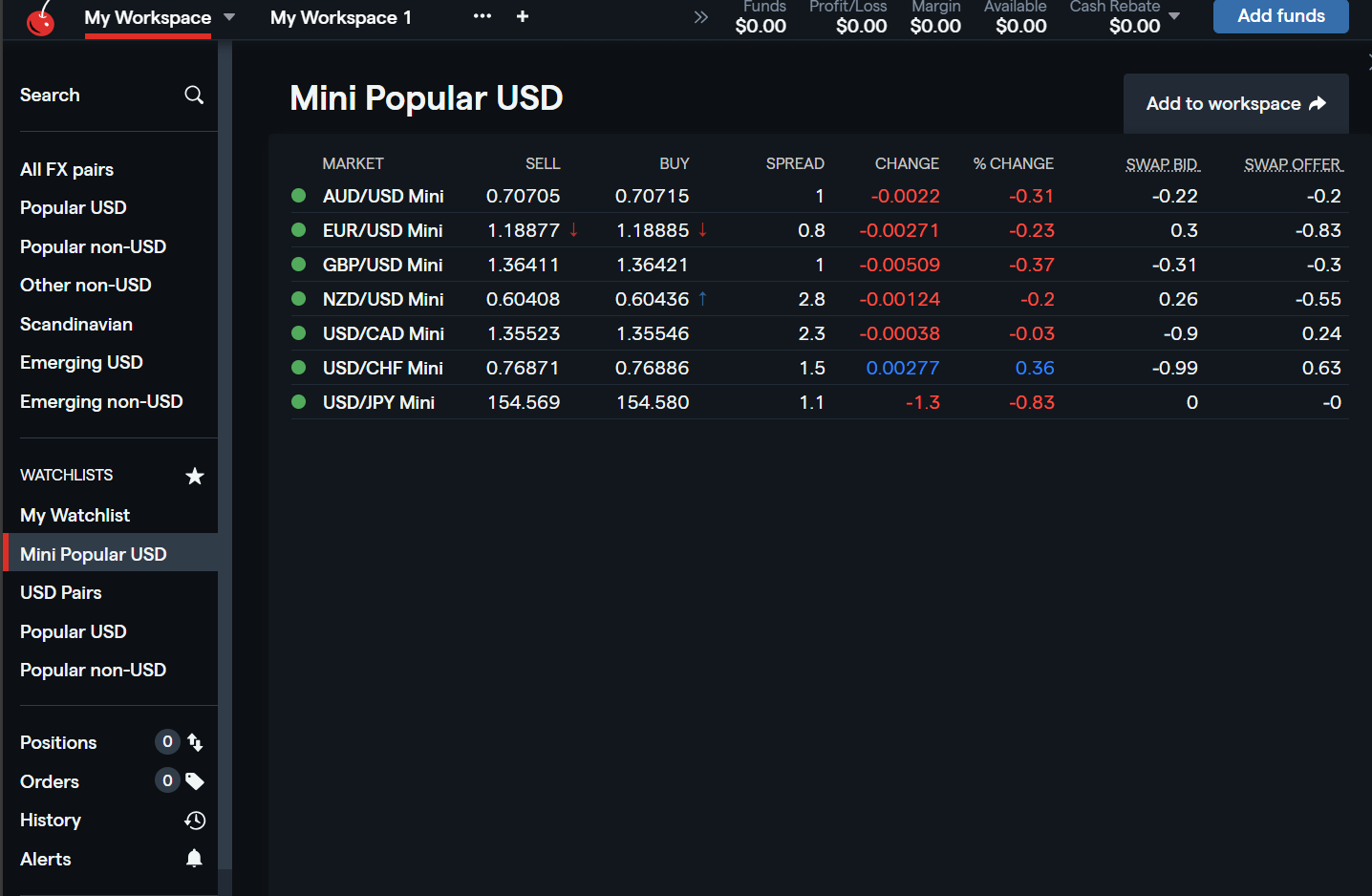Select Scandinavian FX category
Screen dimensions: 1372x896
point(76,324)
